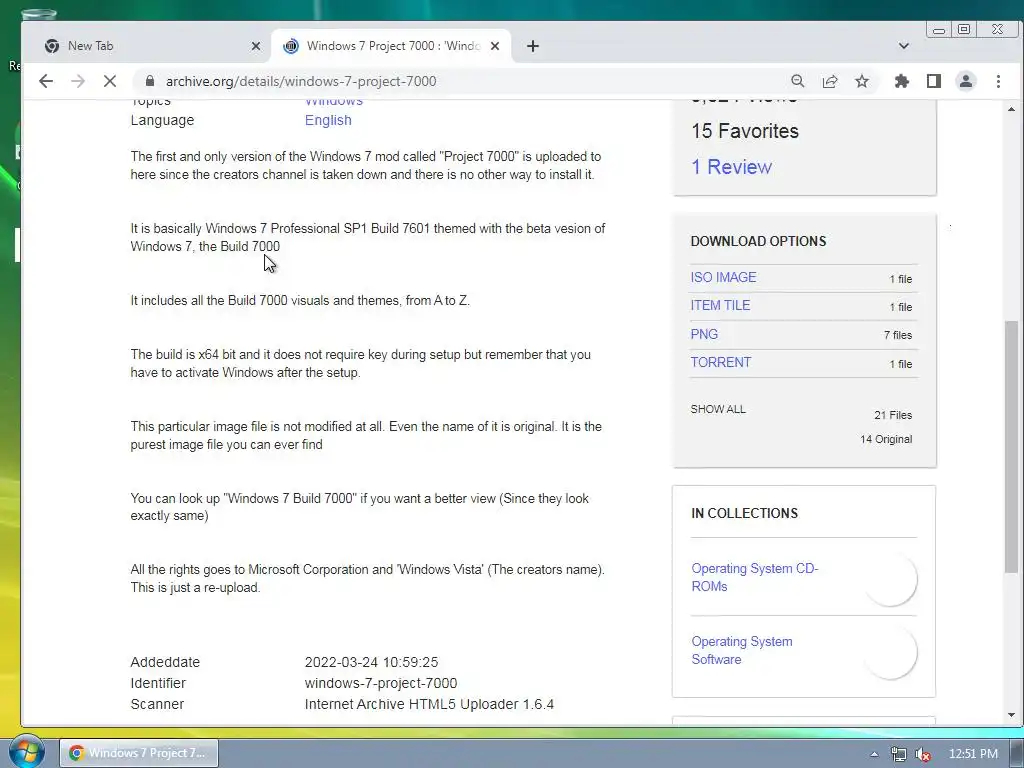The image size is (1024, 768).
Task: Download the TORRENT file
Action: pos(721,362)
